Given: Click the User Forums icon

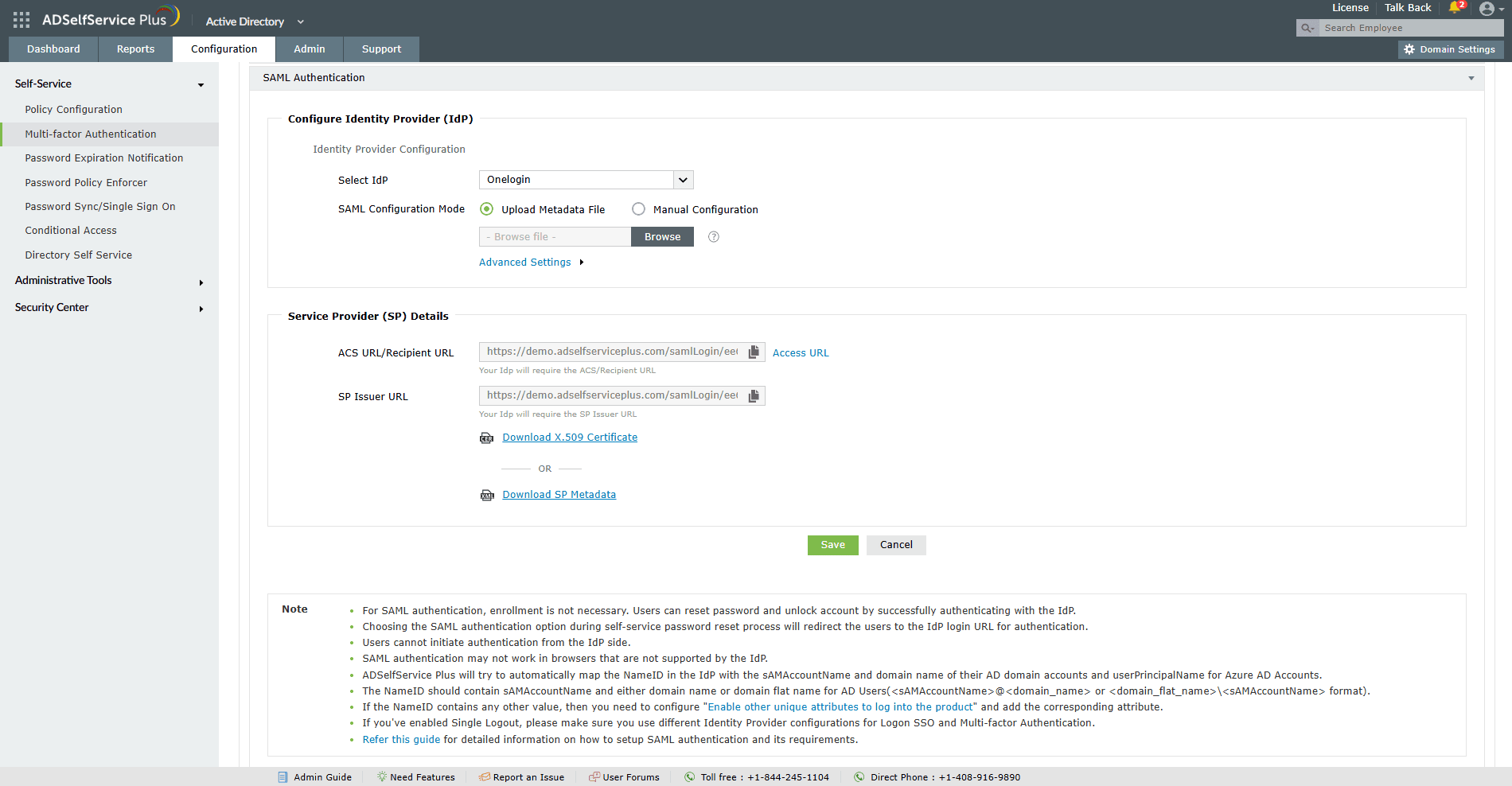Looking at the screenshot, I should tap(594, 777).
